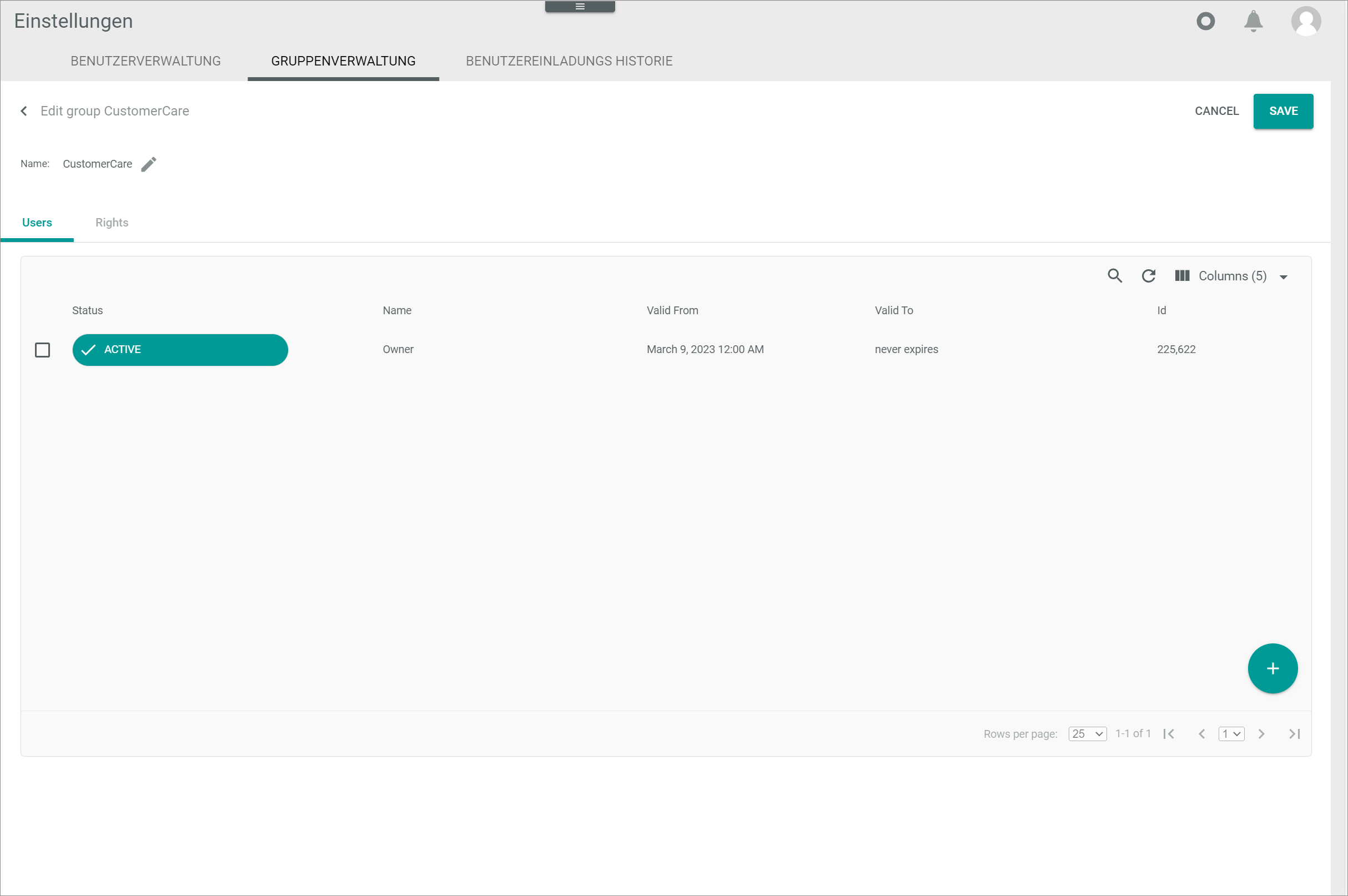This screenshot has height=896, width=1348.
Task: Refresh the users table
Action: point(1149,276)
